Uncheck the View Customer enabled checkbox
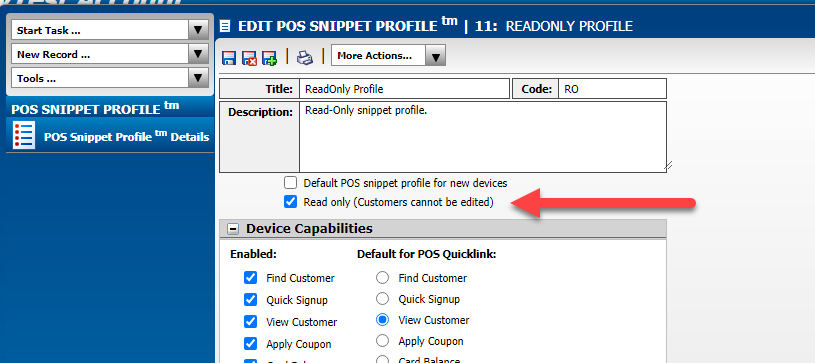 251,321
